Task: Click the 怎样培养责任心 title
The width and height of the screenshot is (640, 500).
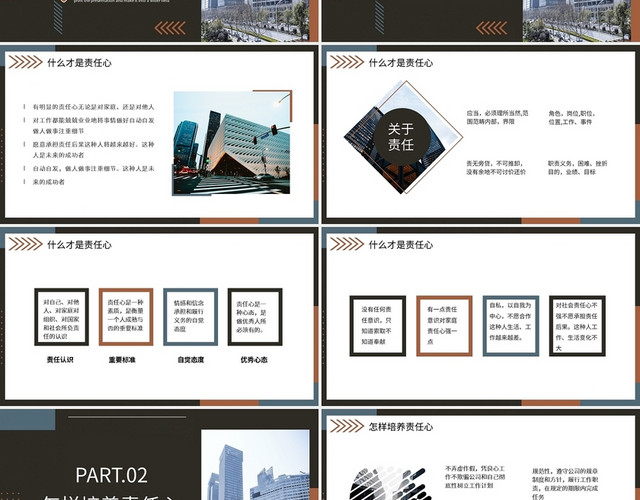Action: pos(401,427)
